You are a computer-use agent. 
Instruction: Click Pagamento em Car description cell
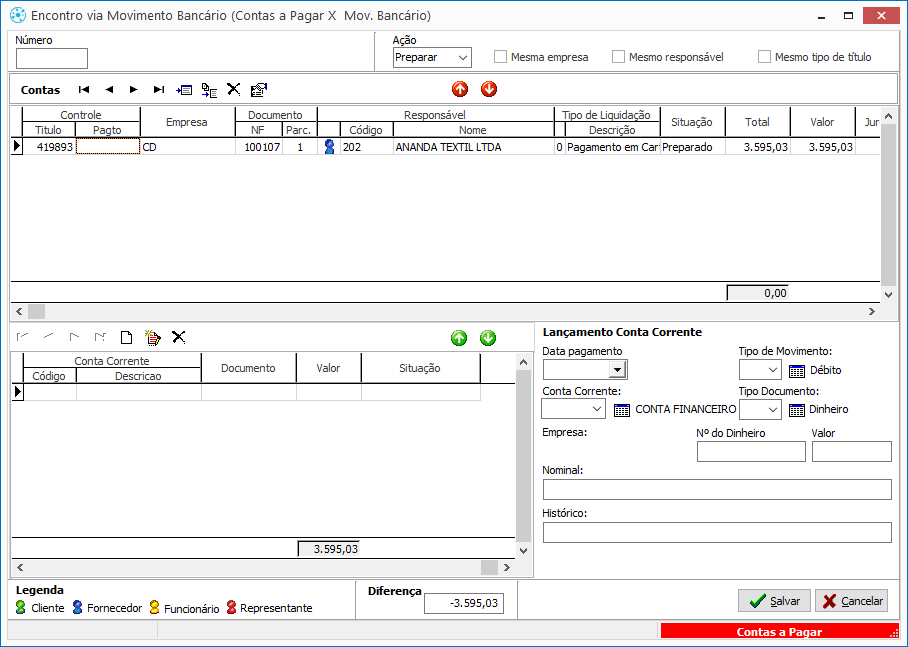click(613, 147)
